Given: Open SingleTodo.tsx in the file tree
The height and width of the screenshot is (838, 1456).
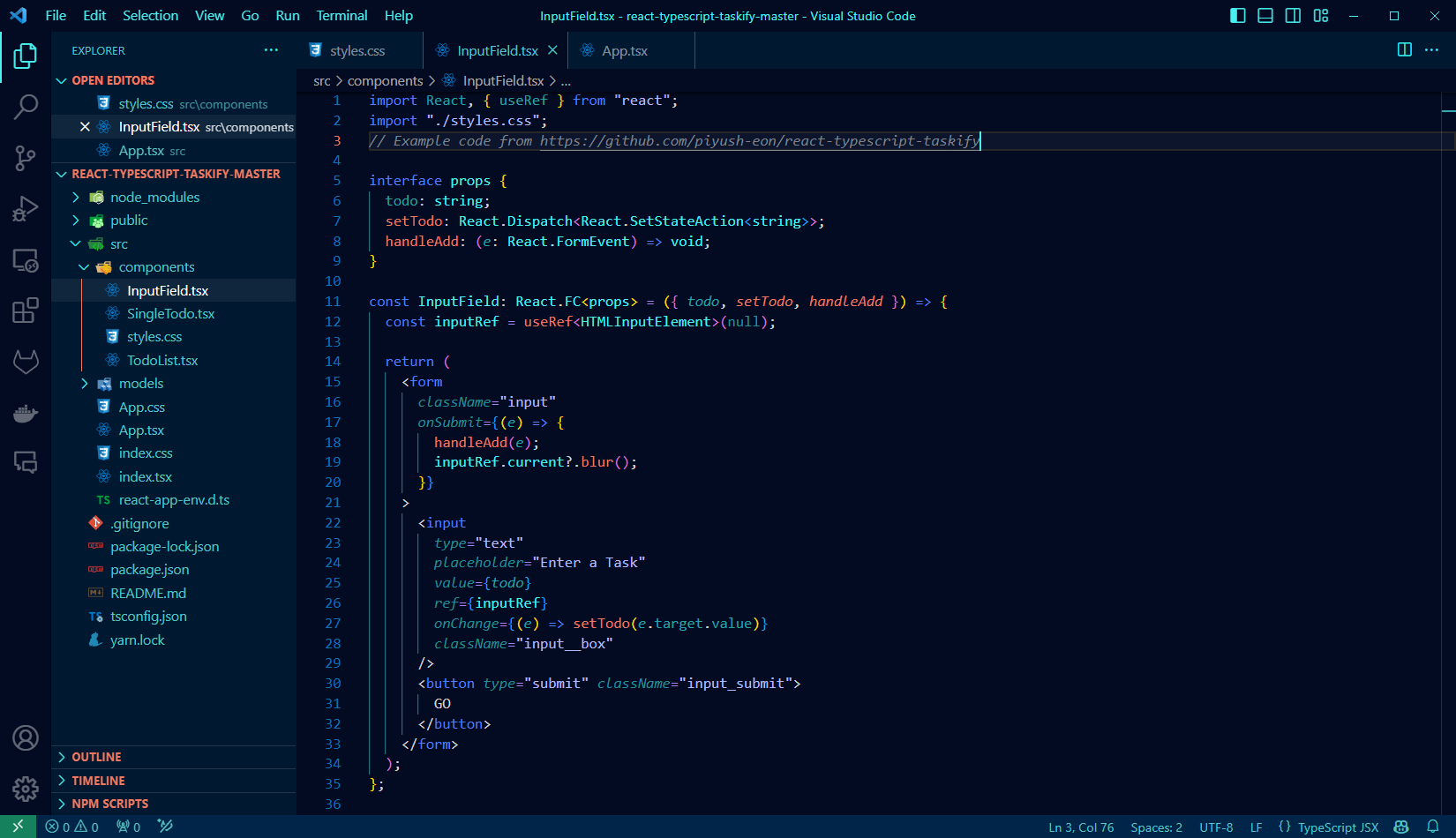Looking at the screenshot, I should [x=174, y=314].
